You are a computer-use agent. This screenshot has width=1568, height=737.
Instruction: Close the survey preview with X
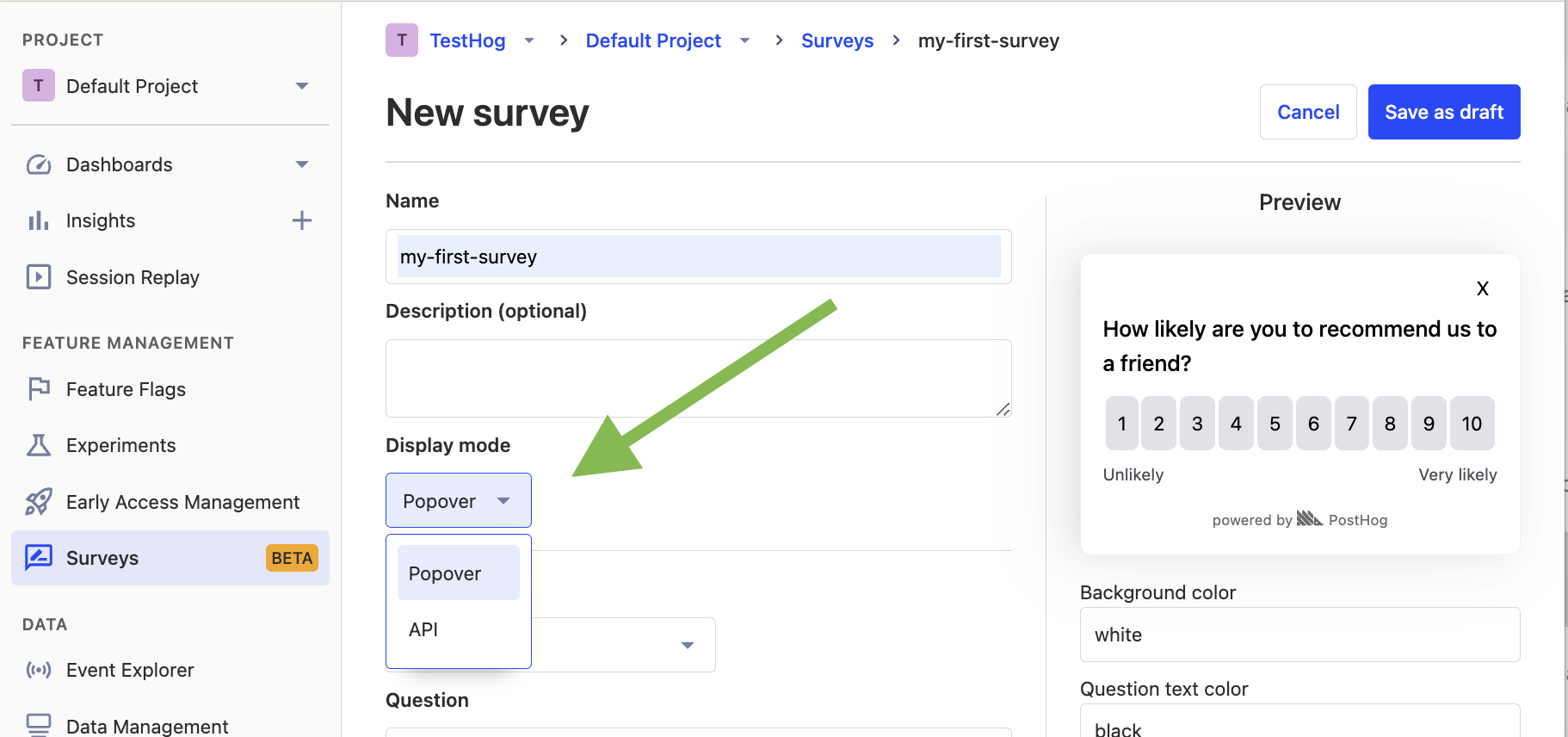(1483, 288)
